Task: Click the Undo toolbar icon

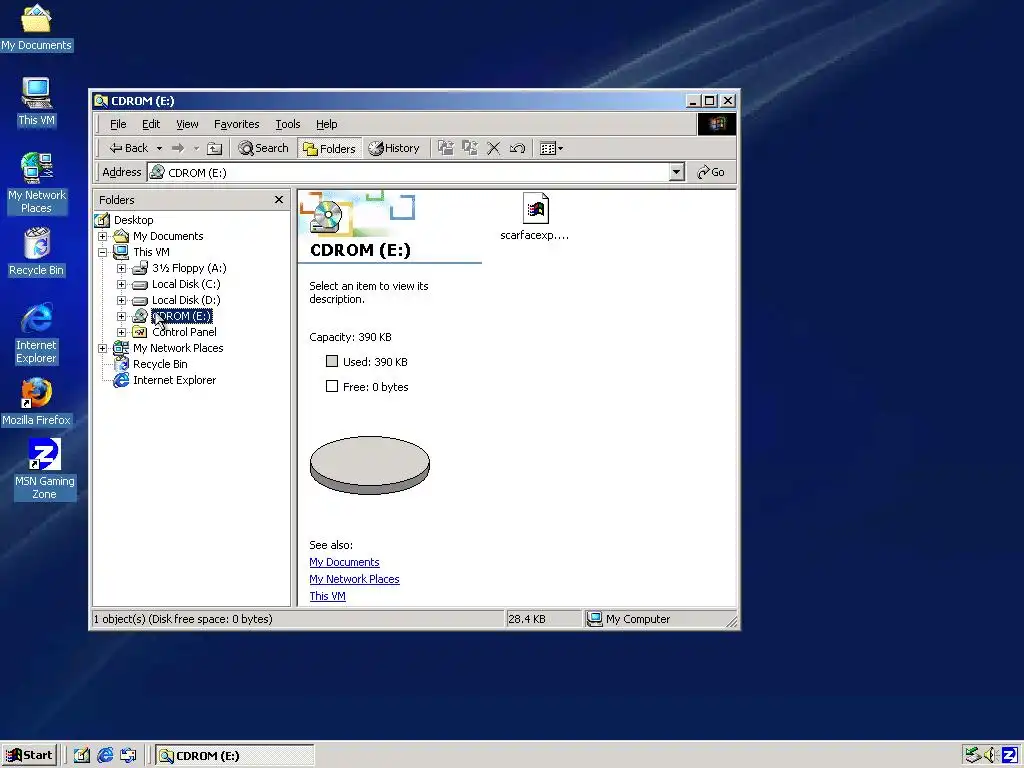Action: tap(517, 148)
